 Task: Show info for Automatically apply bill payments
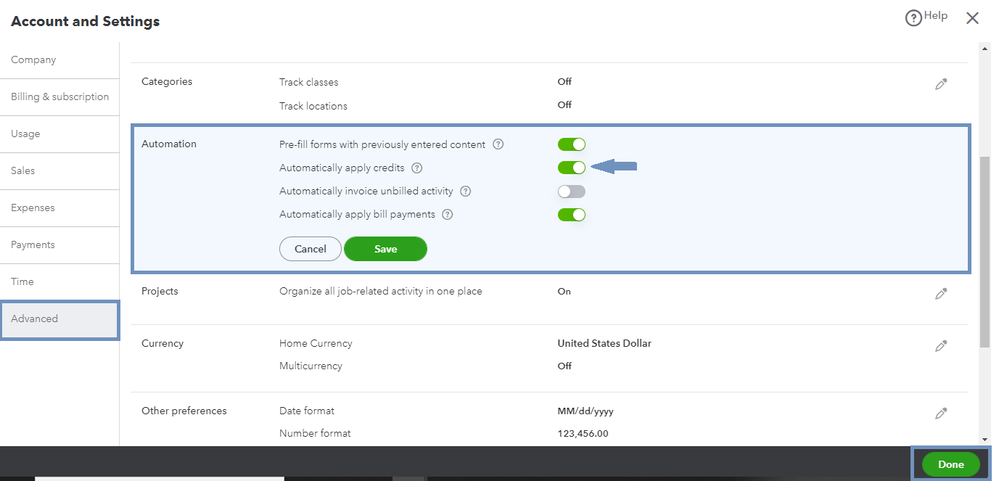click(x=447, y=214)
